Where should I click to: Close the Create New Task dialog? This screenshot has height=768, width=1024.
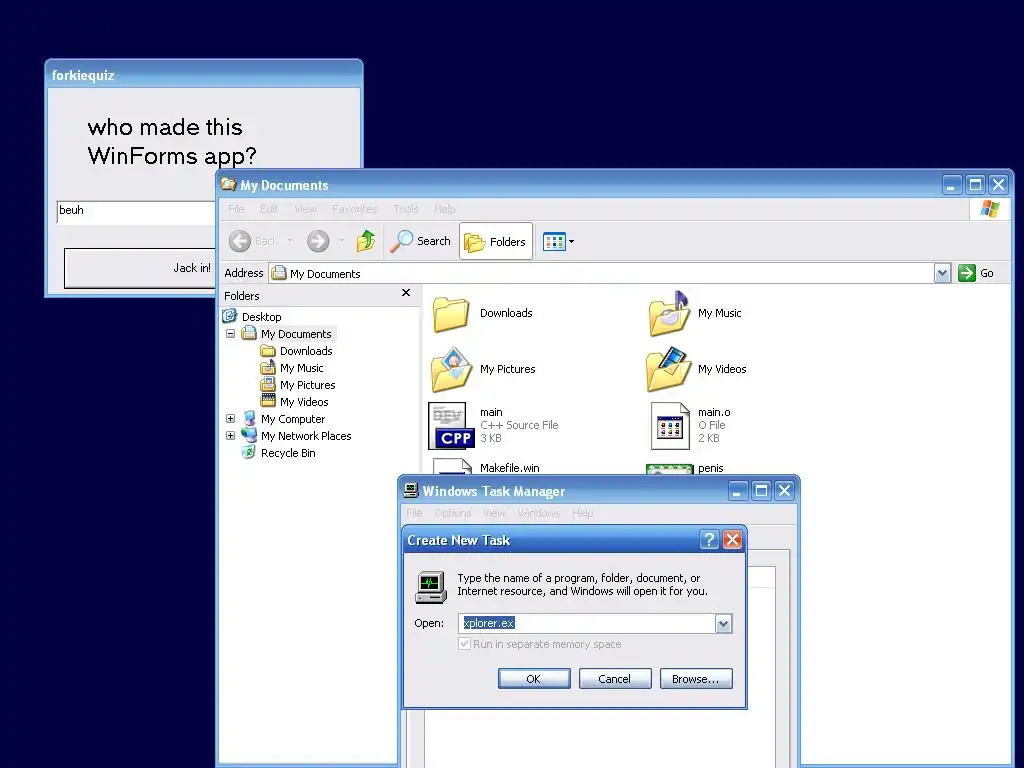(733, 539)
